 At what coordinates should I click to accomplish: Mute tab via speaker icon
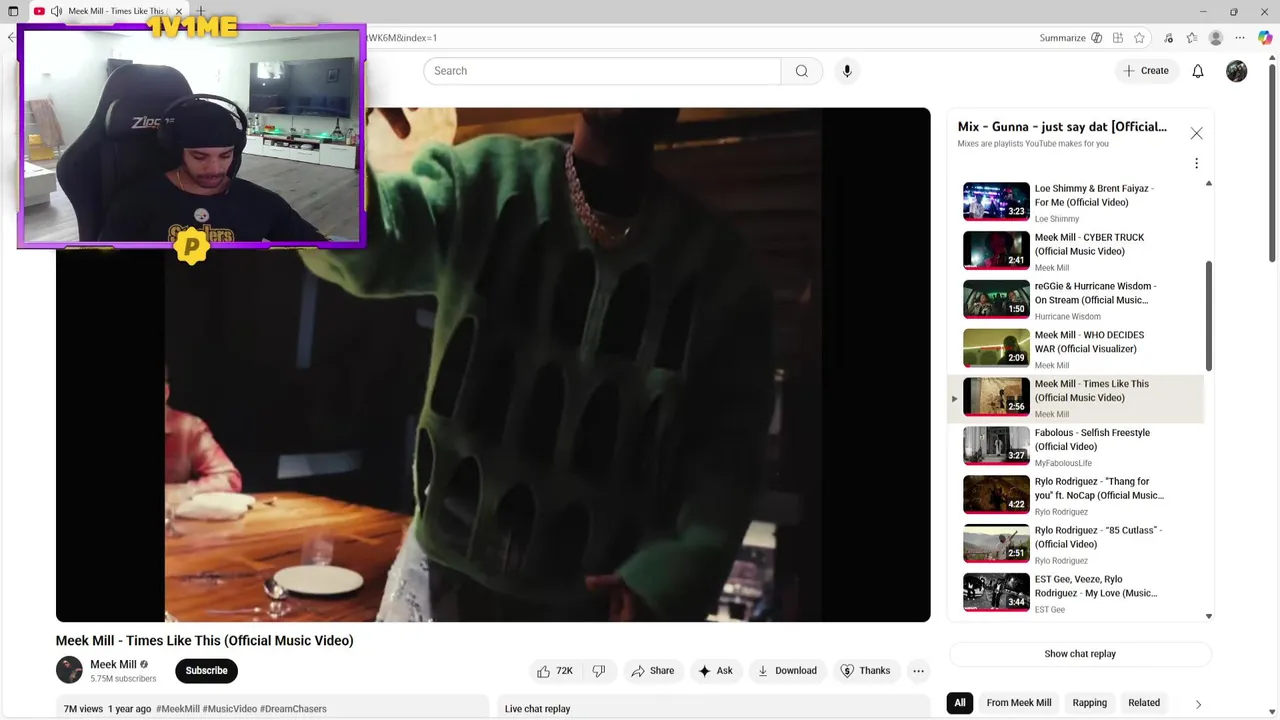[x=56, y=11]
